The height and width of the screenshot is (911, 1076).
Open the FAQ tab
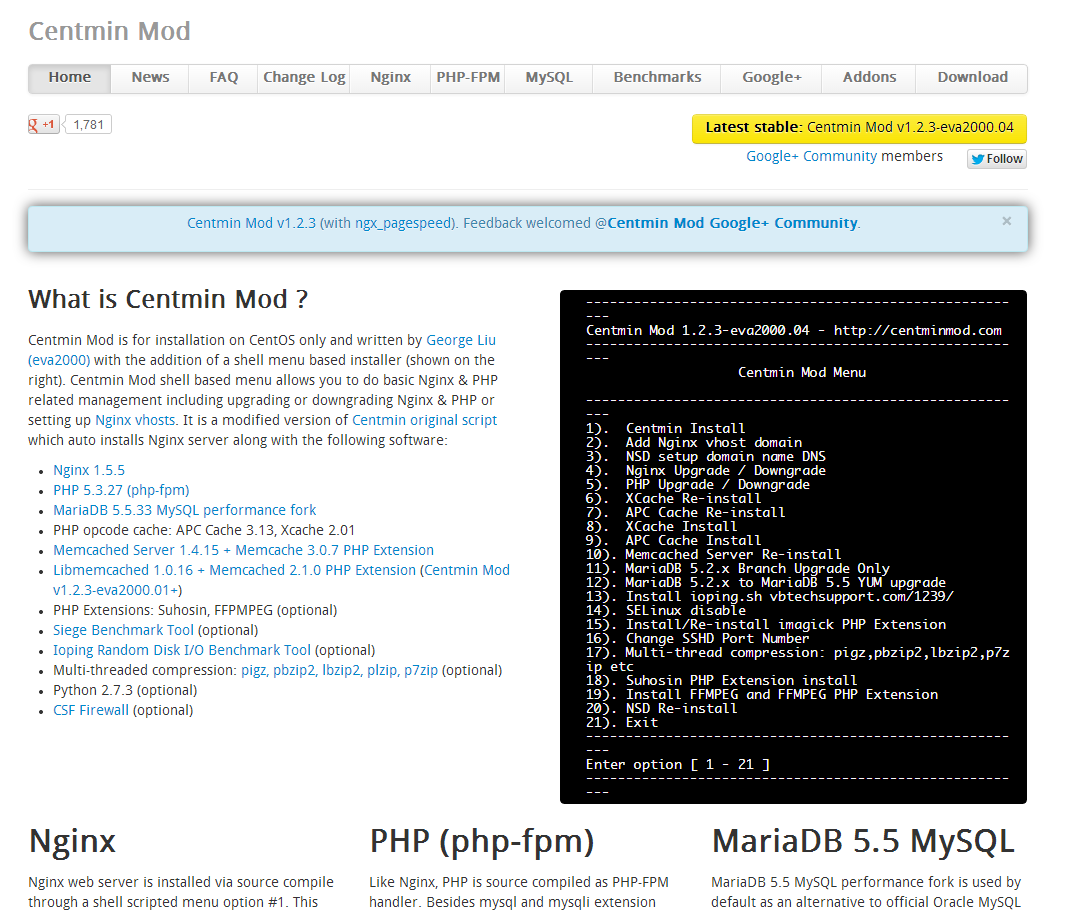click(224, 78)
